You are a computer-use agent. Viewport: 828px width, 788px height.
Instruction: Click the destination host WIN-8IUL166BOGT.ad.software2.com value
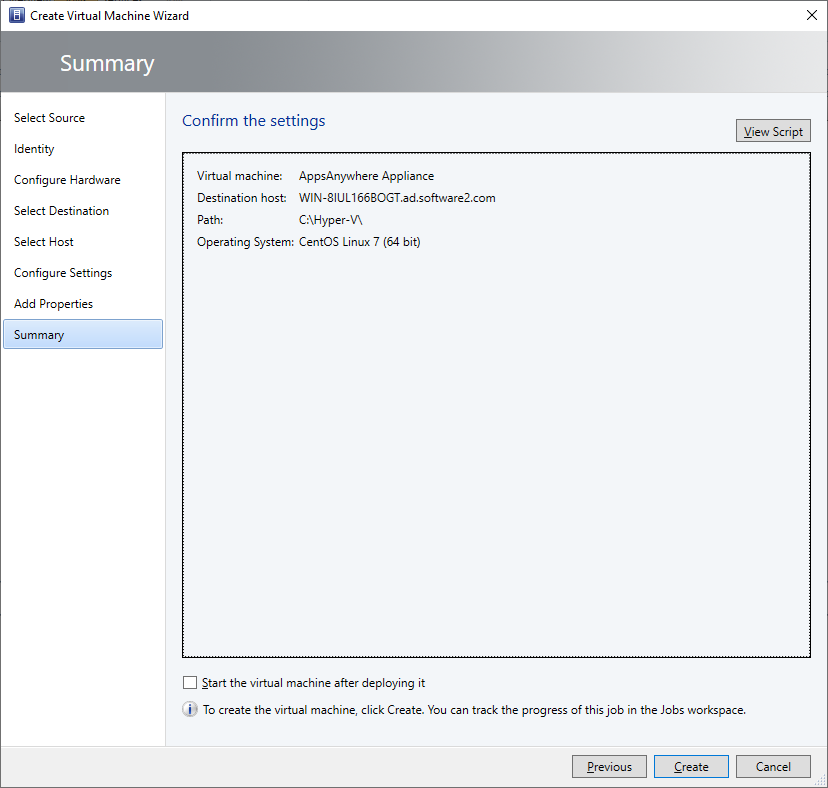pos(397,198)
